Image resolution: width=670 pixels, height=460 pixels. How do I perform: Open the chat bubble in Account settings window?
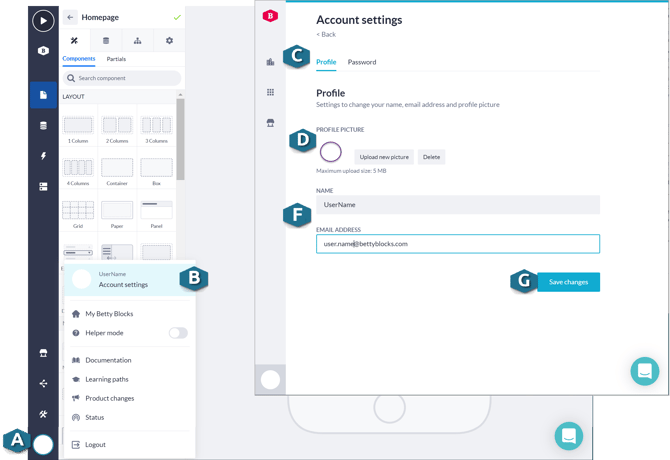coord(645,371)
